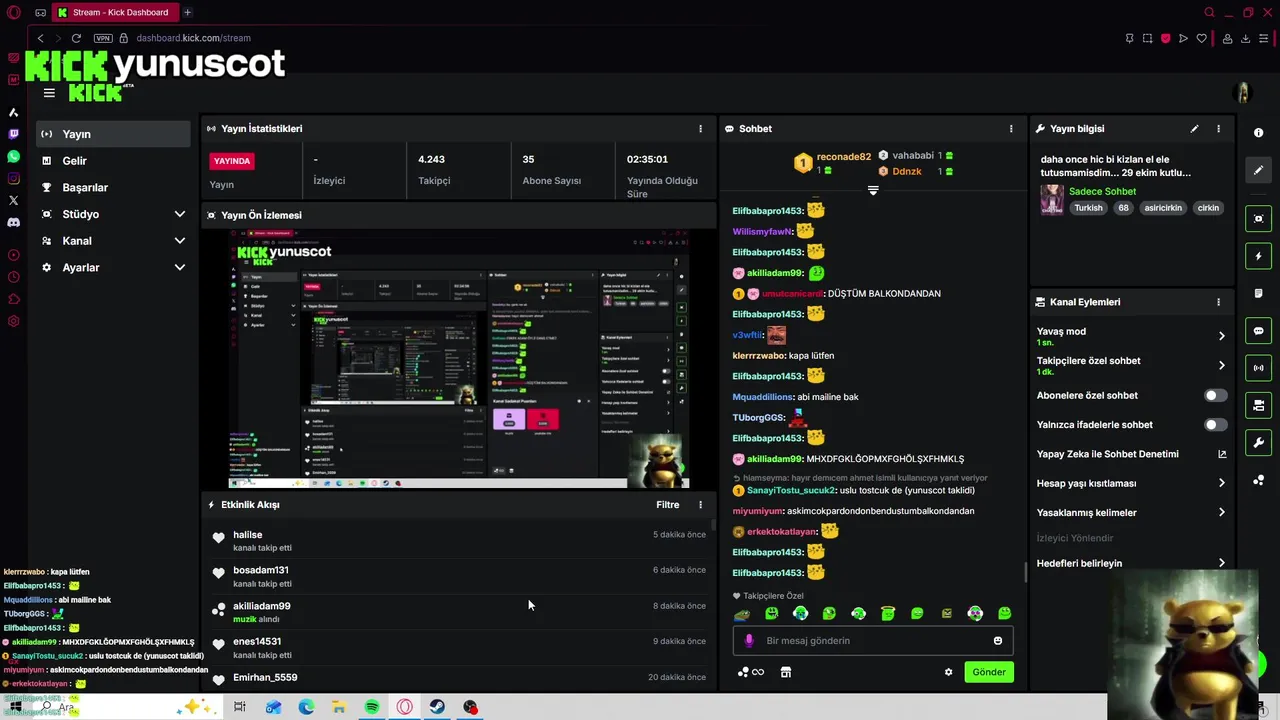Image resolution: width=1280 pixels, height=720 pixels.
Task: Open external link icon for Yapay Zeka Sohbet Denetimi
Action: pyautogui.click(x=1221, y=454)
